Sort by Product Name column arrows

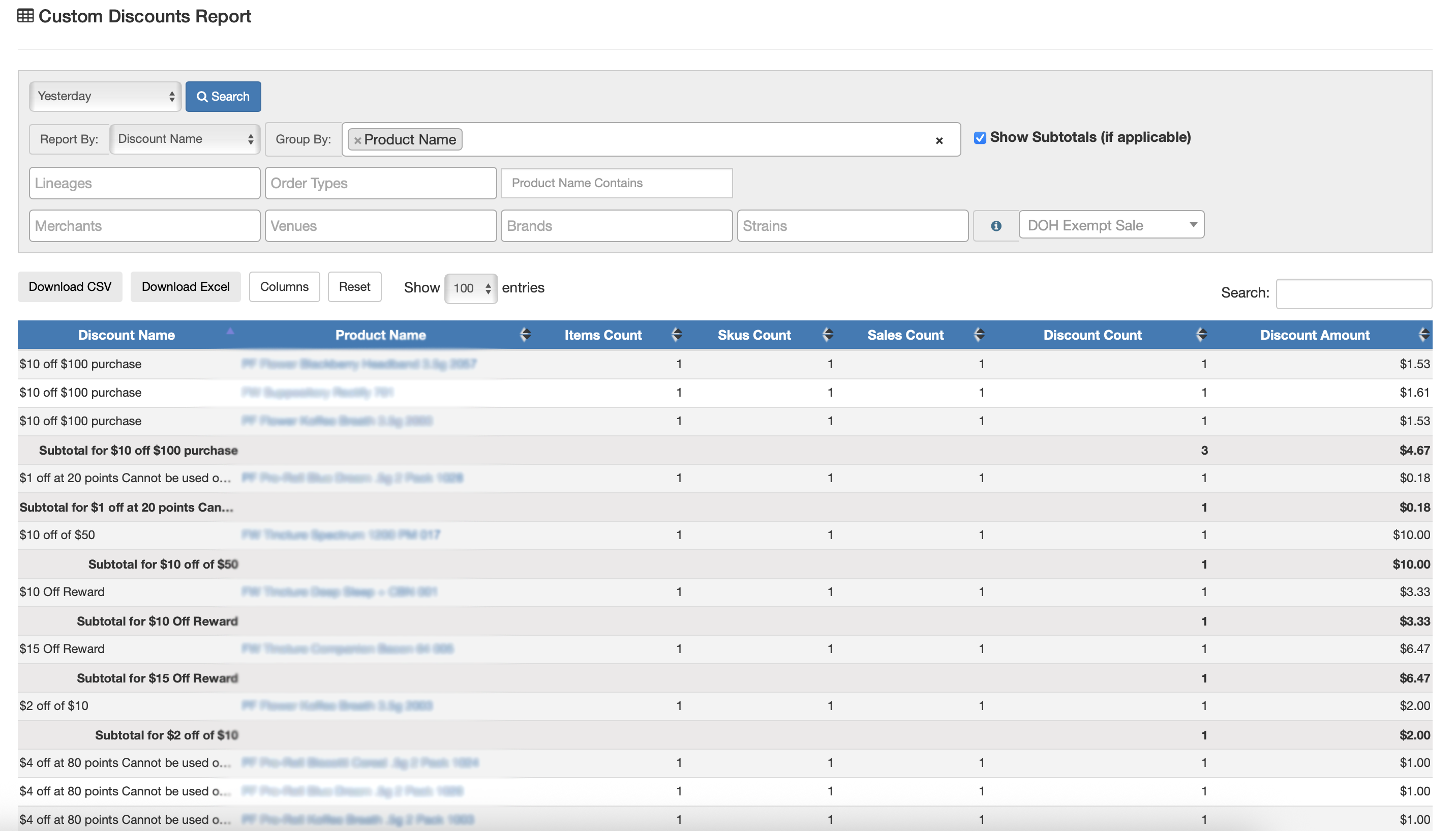[x=525, y=335]
